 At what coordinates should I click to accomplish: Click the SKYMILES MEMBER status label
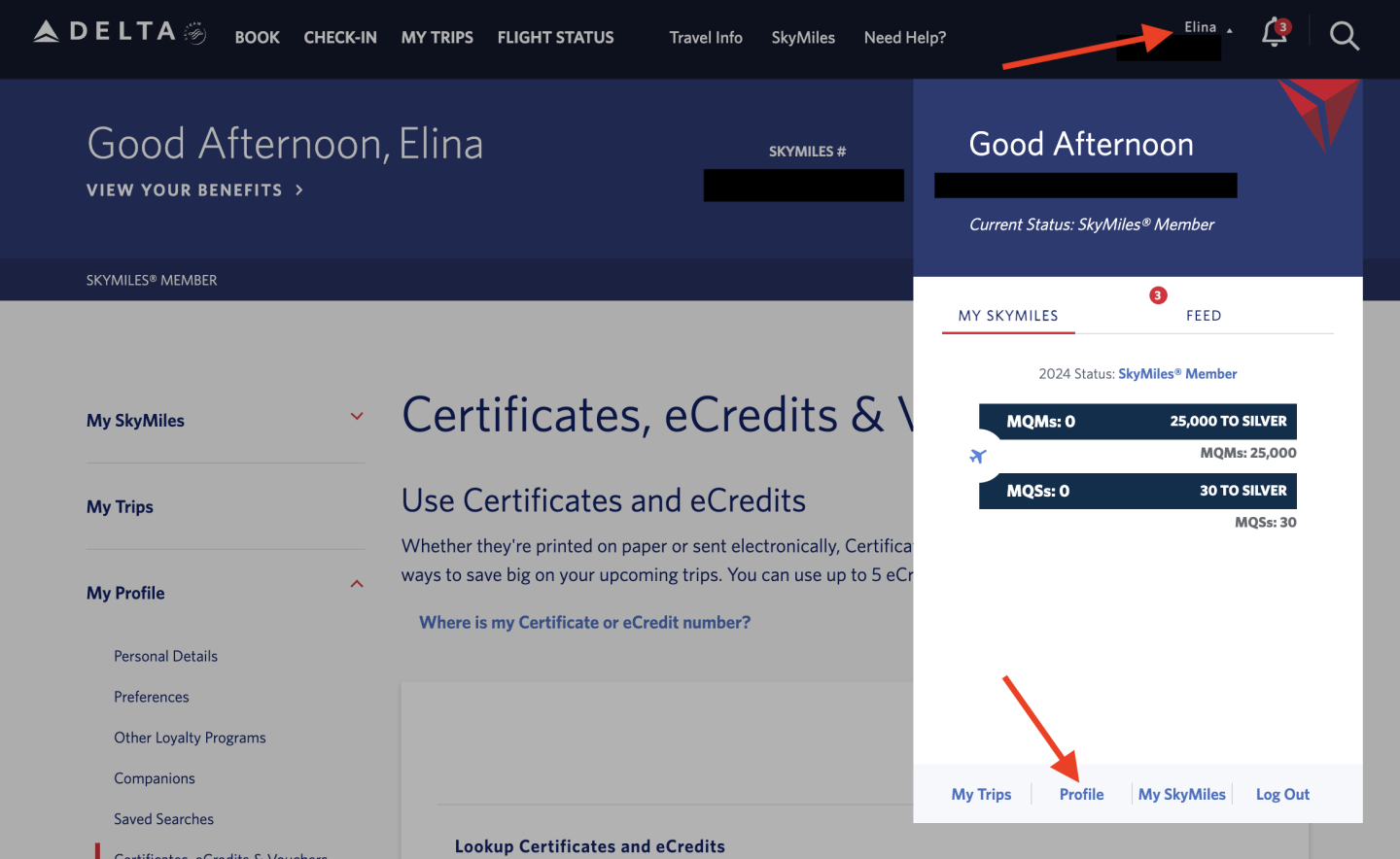tap(152, 281)
